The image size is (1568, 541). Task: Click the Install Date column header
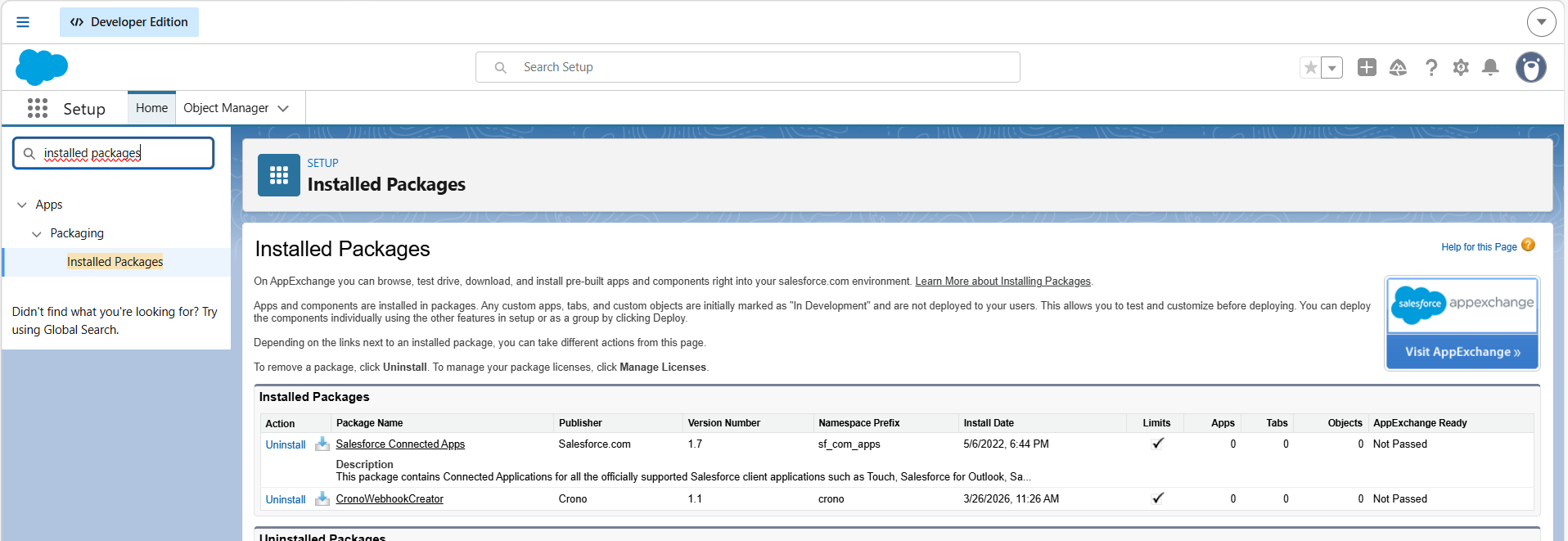[989, 423]
